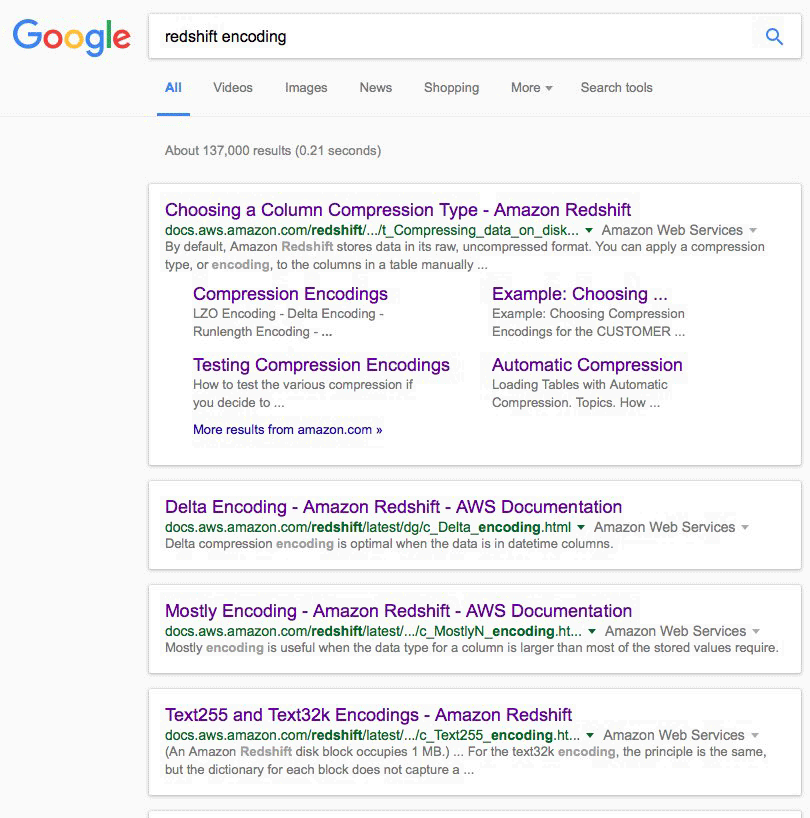
Task: Open the News tab
Action: [376, 88]
